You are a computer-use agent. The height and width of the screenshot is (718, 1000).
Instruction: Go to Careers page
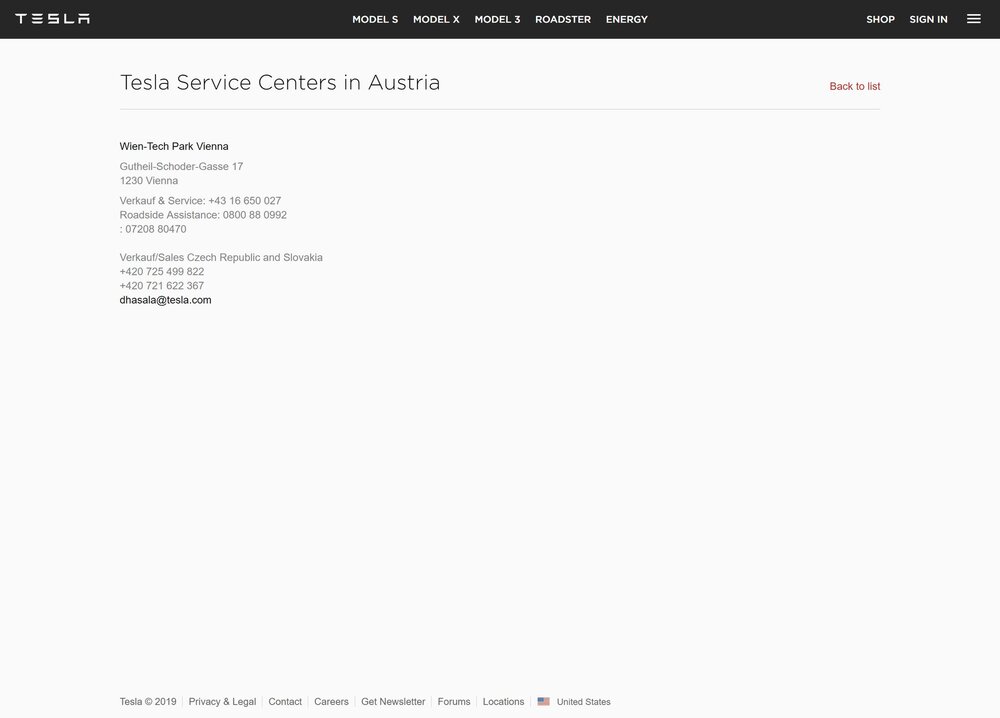tap(331, 701)
